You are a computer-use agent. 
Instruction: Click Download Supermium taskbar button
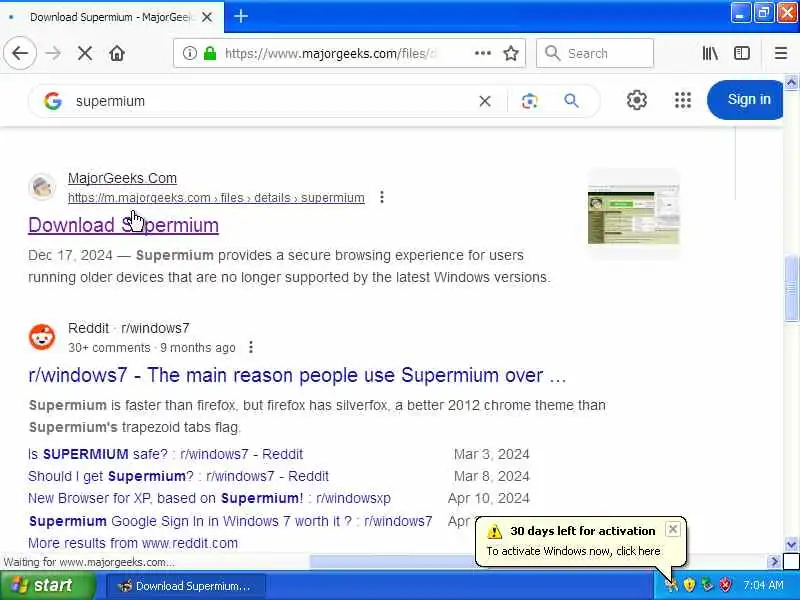click(x=186, y=586)
